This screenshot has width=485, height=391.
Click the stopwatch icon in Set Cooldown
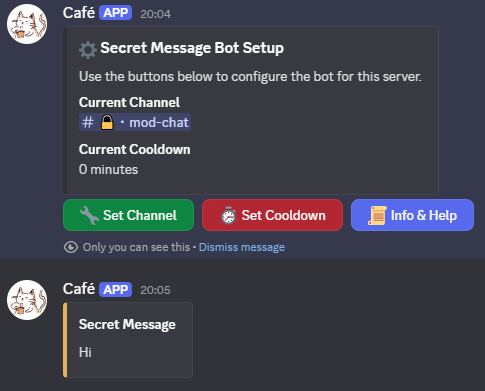coord(229,215)
